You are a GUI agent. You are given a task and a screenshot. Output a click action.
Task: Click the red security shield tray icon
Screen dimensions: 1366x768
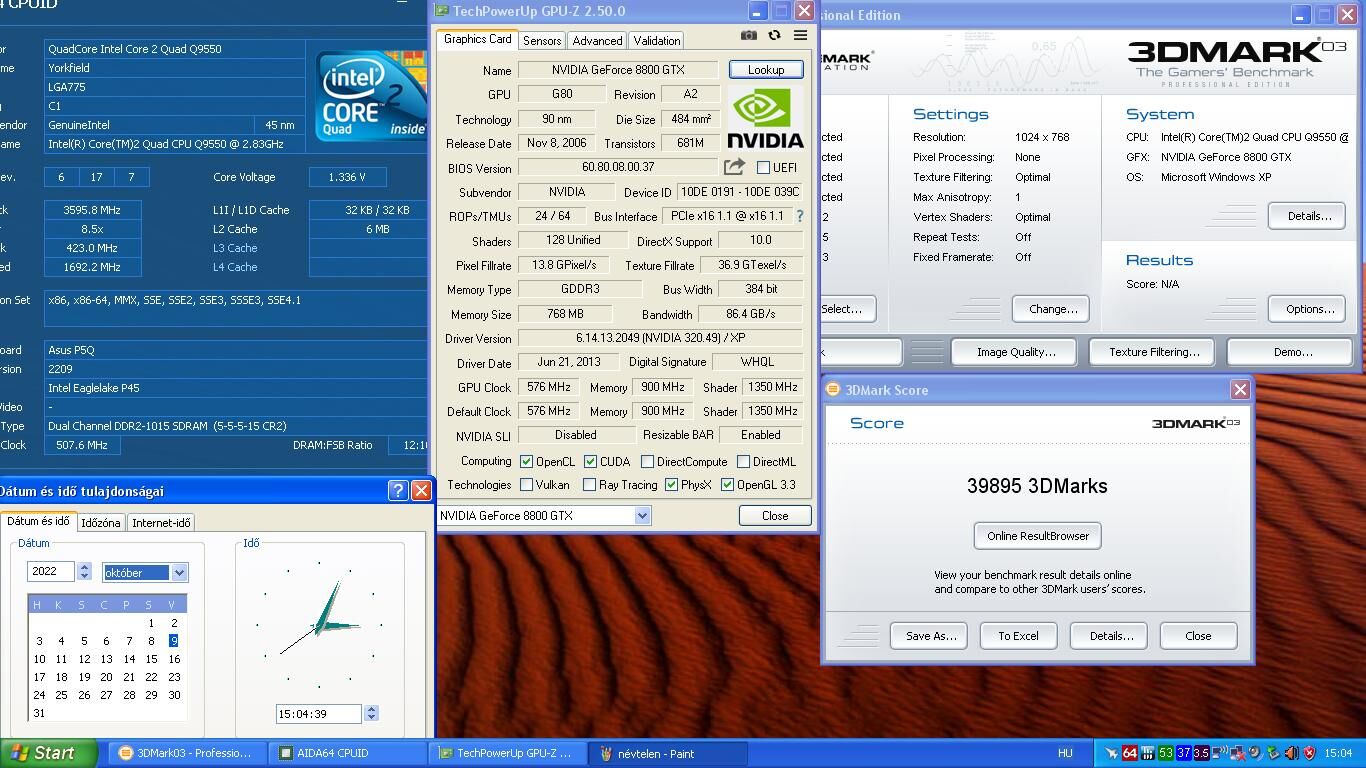(1309, 753)
